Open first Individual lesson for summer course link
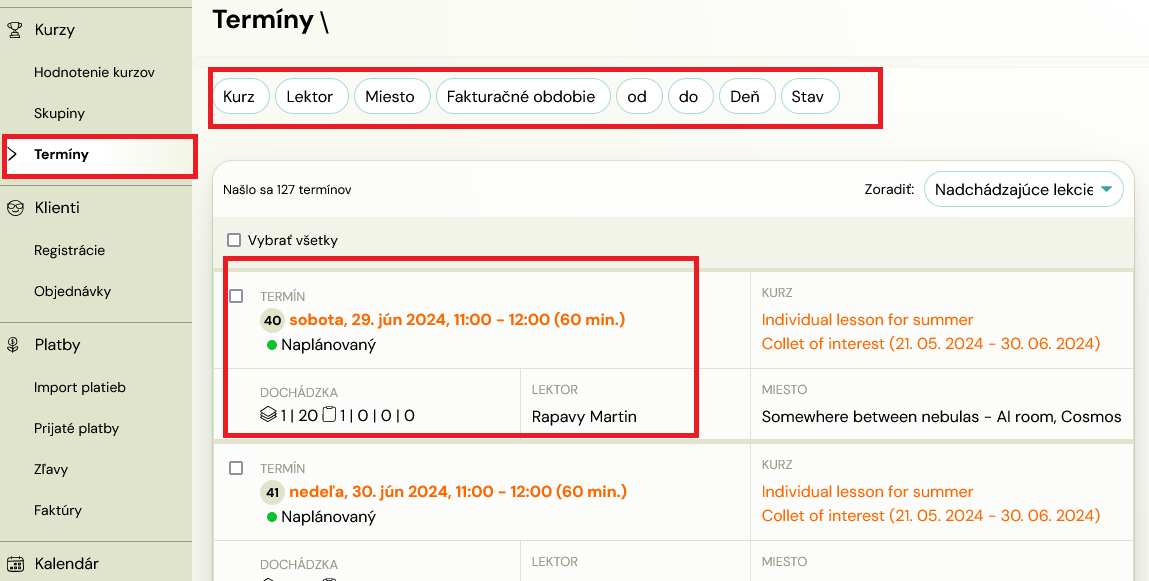Screen dimensions: 1149x581 coord(868,320)
